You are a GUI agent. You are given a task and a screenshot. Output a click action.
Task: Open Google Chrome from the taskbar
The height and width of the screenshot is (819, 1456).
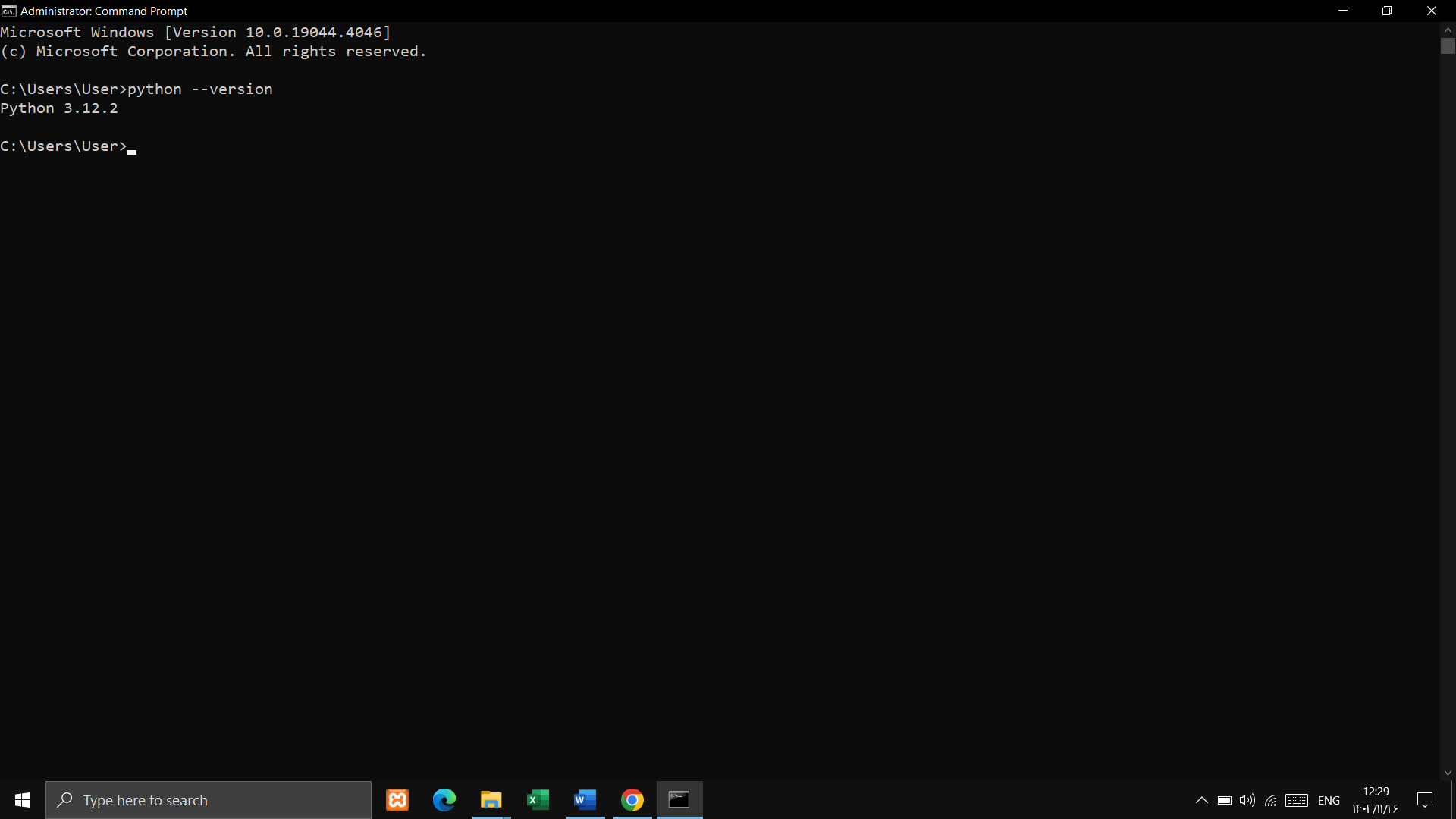pyautogui.click(x=632, y=800)
